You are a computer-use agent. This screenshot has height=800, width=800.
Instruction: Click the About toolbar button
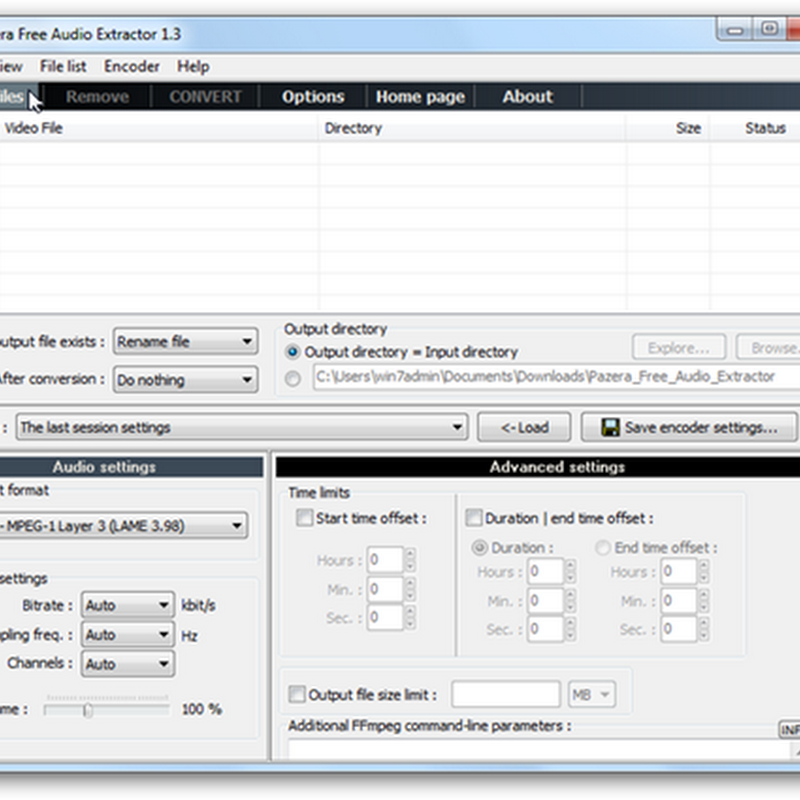tap(527, 97)
